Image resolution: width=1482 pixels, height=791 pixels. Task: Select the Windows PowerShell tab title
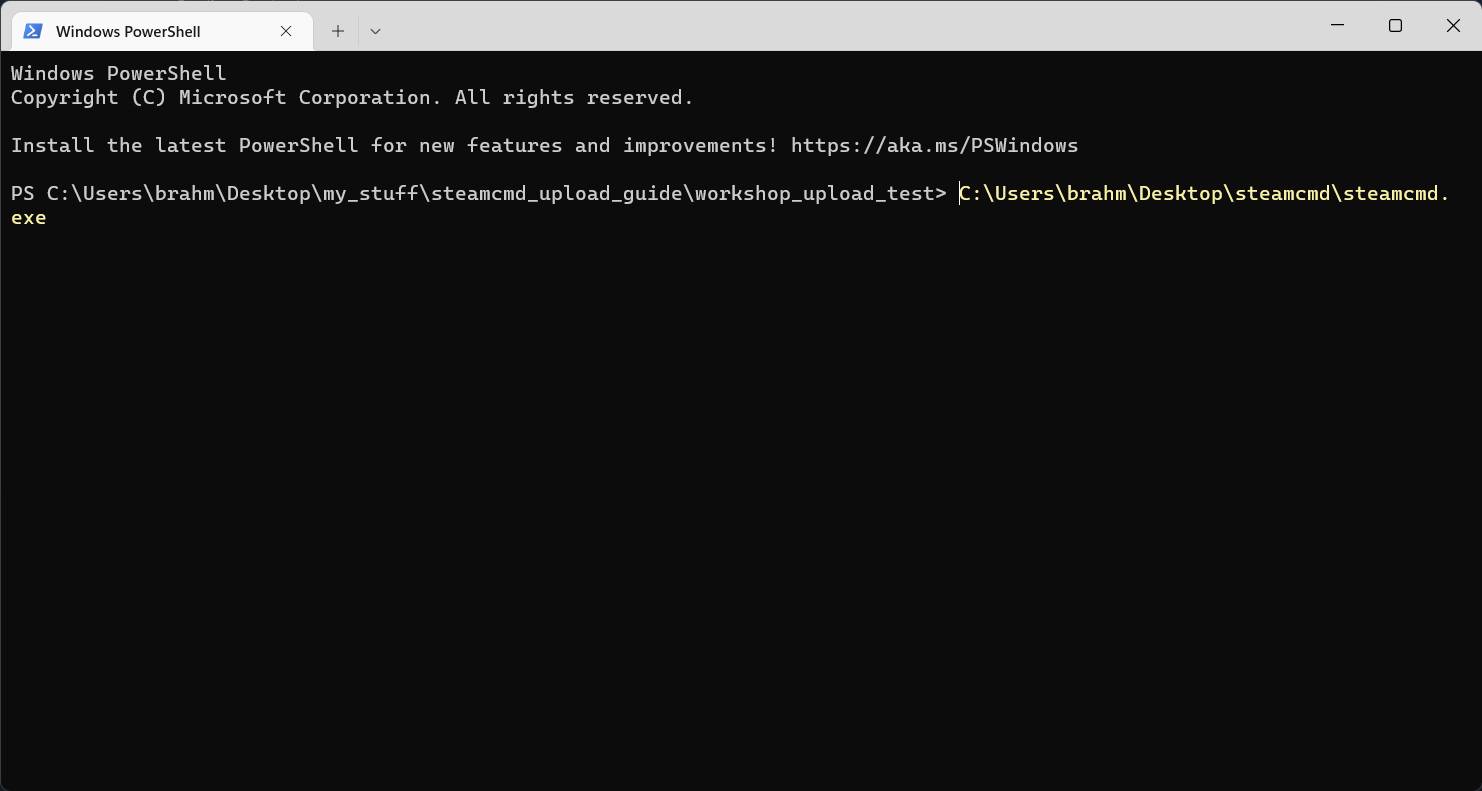128,31
